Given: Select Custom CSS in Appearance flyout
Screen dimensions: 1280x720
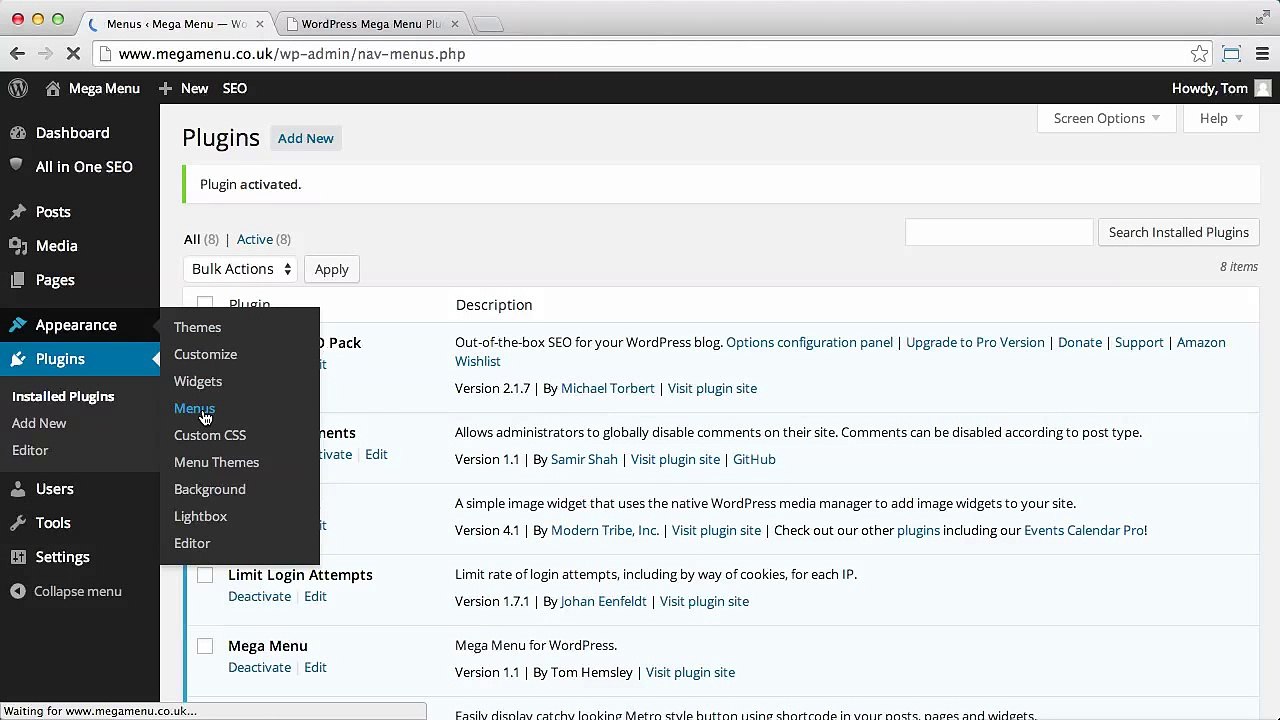Looking at the screenshot, I should (210, 435).
